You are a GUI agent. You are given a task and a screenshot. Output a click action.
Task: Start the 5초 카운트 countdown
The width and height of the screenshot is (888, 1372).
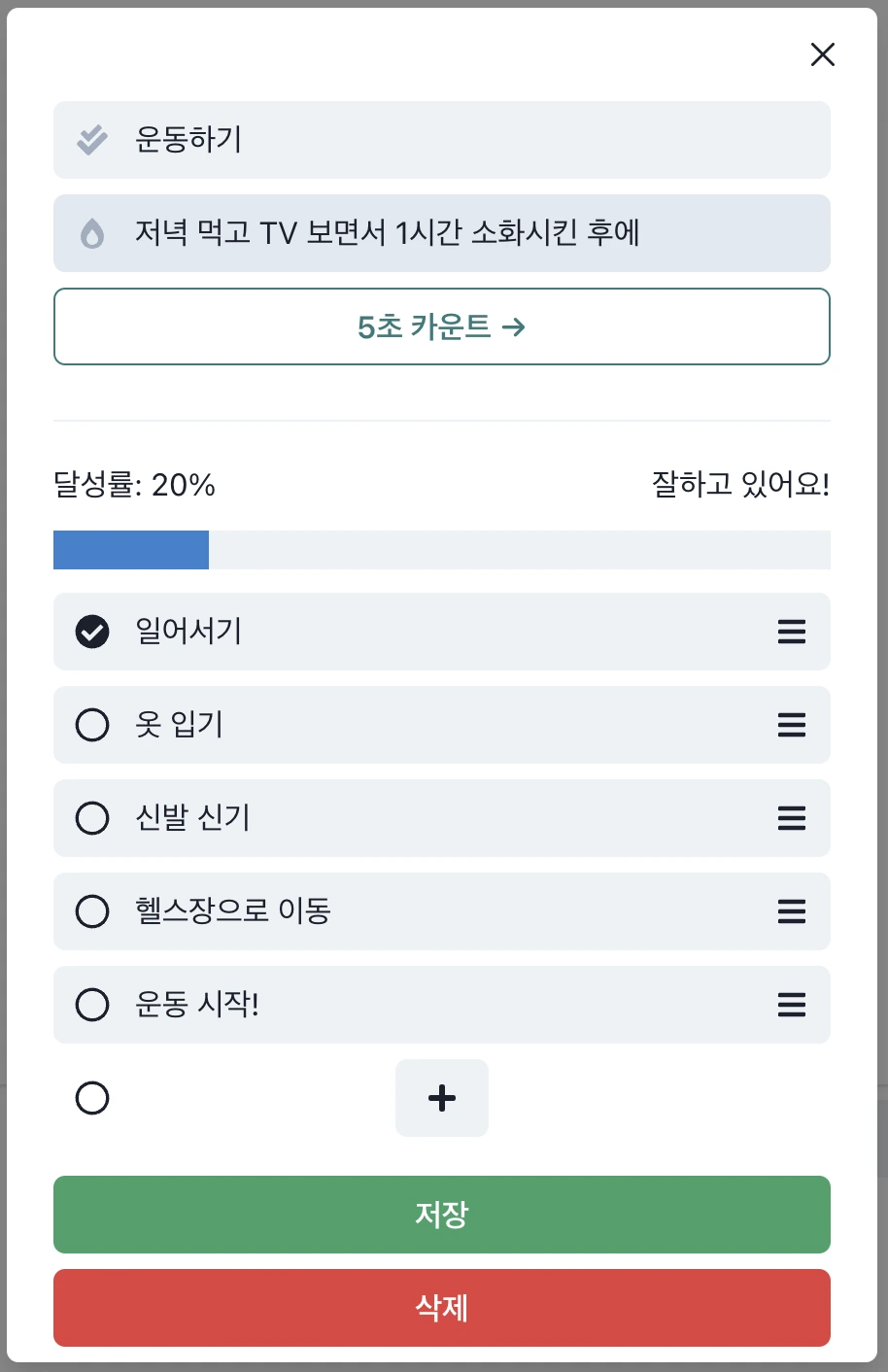click(x=442, y=326)
